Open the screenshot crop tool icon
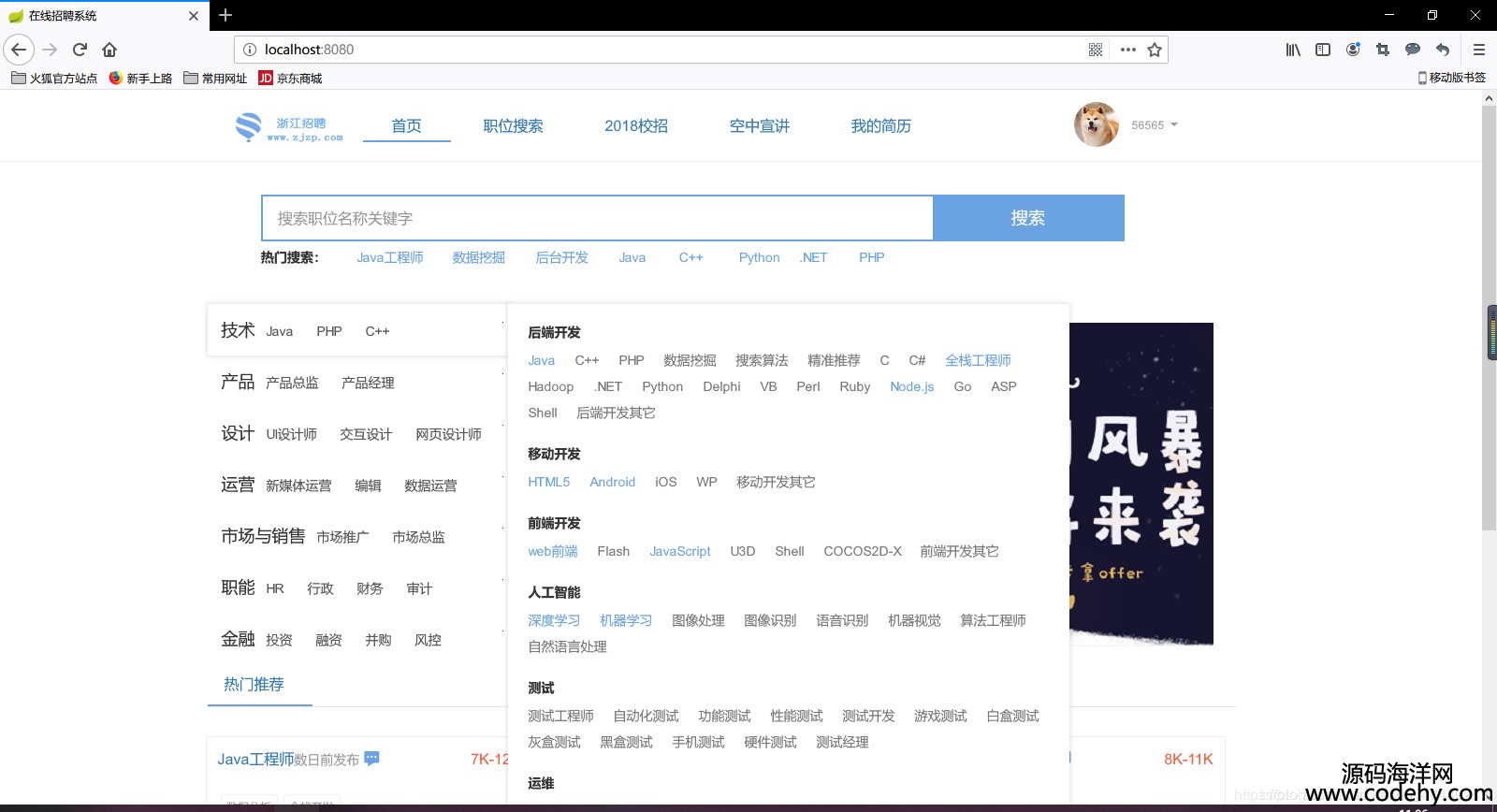Viewport: 1497px width, 812px height. pos(1383,50)
